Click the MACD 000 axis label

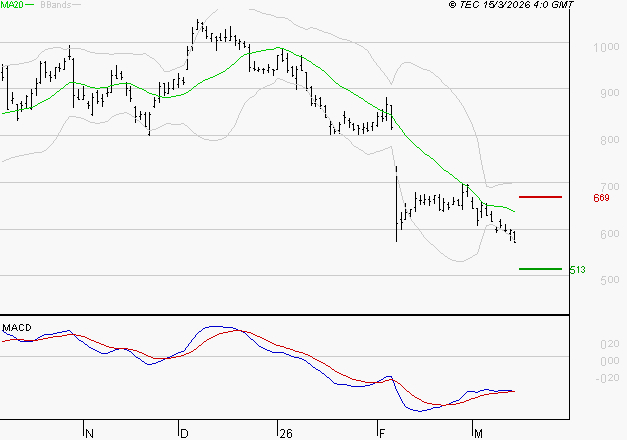tap(610, 361)
